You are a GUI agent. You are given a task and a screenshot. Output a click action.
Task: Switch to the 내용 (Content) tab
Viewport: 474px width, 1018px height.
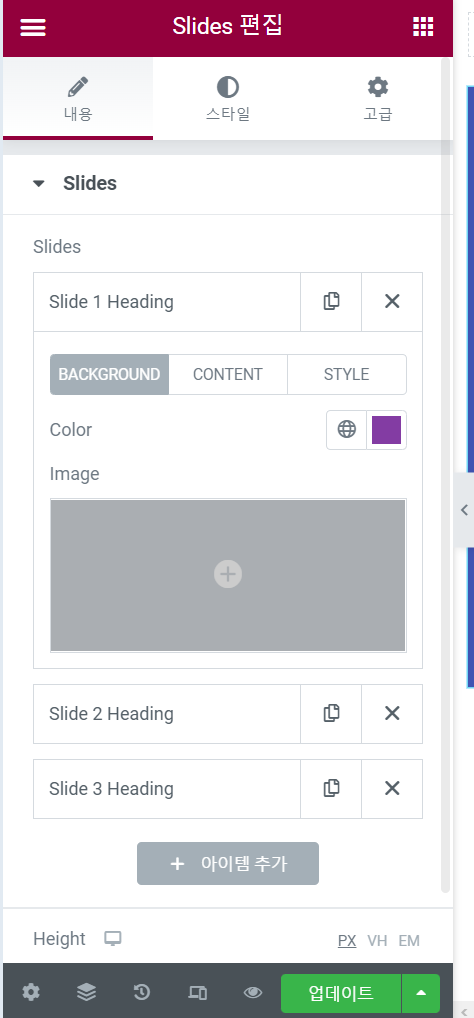click(x=78, y=99)
